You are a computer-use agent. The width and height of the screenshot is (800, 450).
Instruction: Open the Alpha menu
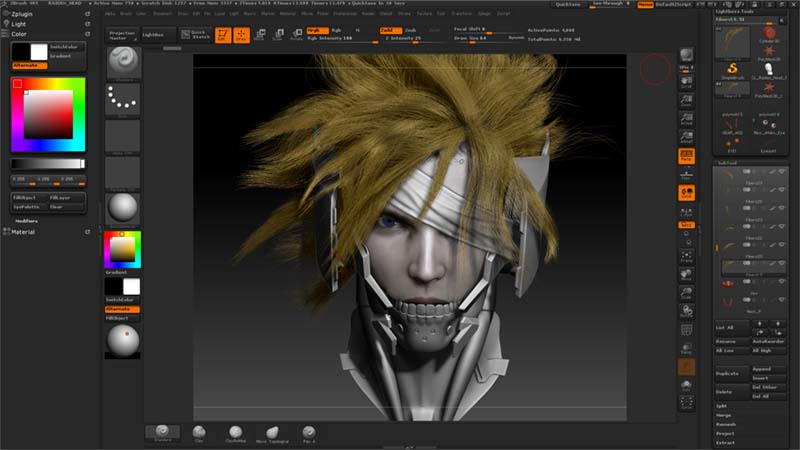coord(110,14)
